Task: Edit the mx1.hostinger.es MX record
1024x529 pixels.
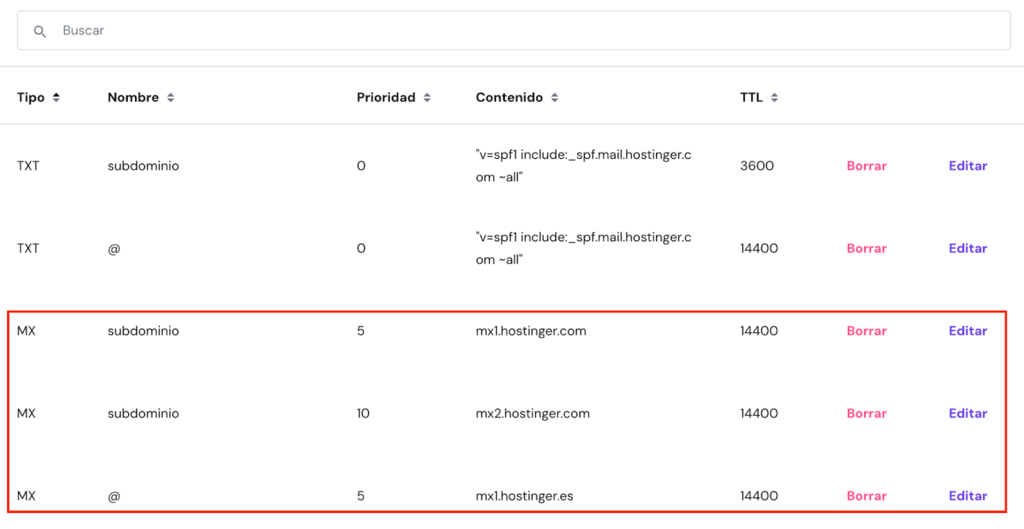Action: tap(967, 496)
